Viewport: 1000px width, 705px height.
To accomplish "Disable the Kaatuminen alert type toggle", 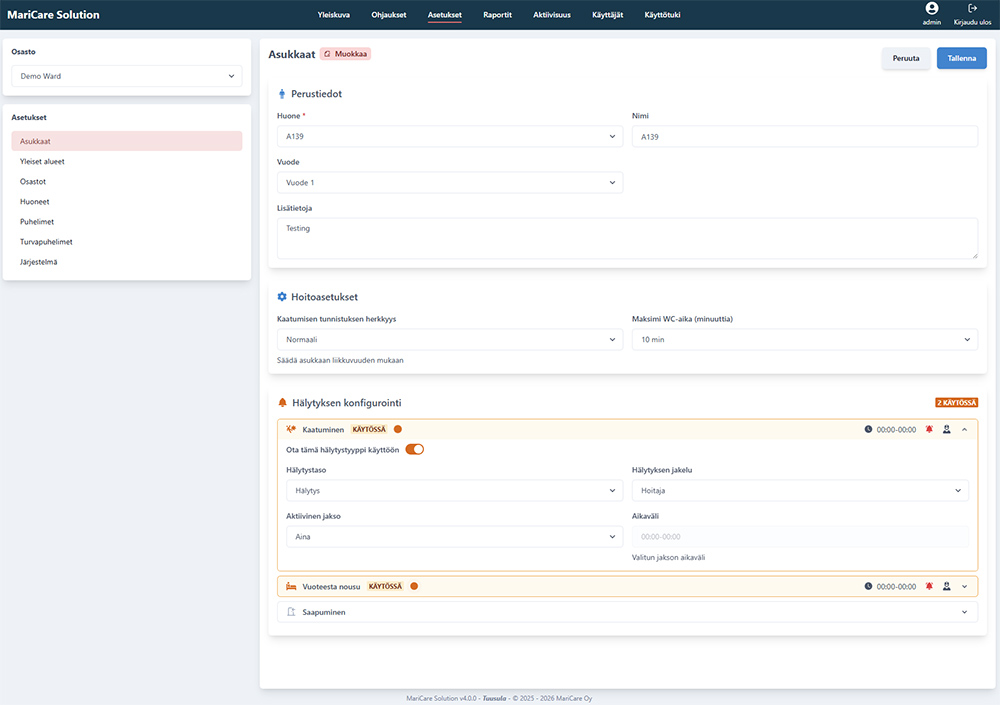I will tap(414, 450).
